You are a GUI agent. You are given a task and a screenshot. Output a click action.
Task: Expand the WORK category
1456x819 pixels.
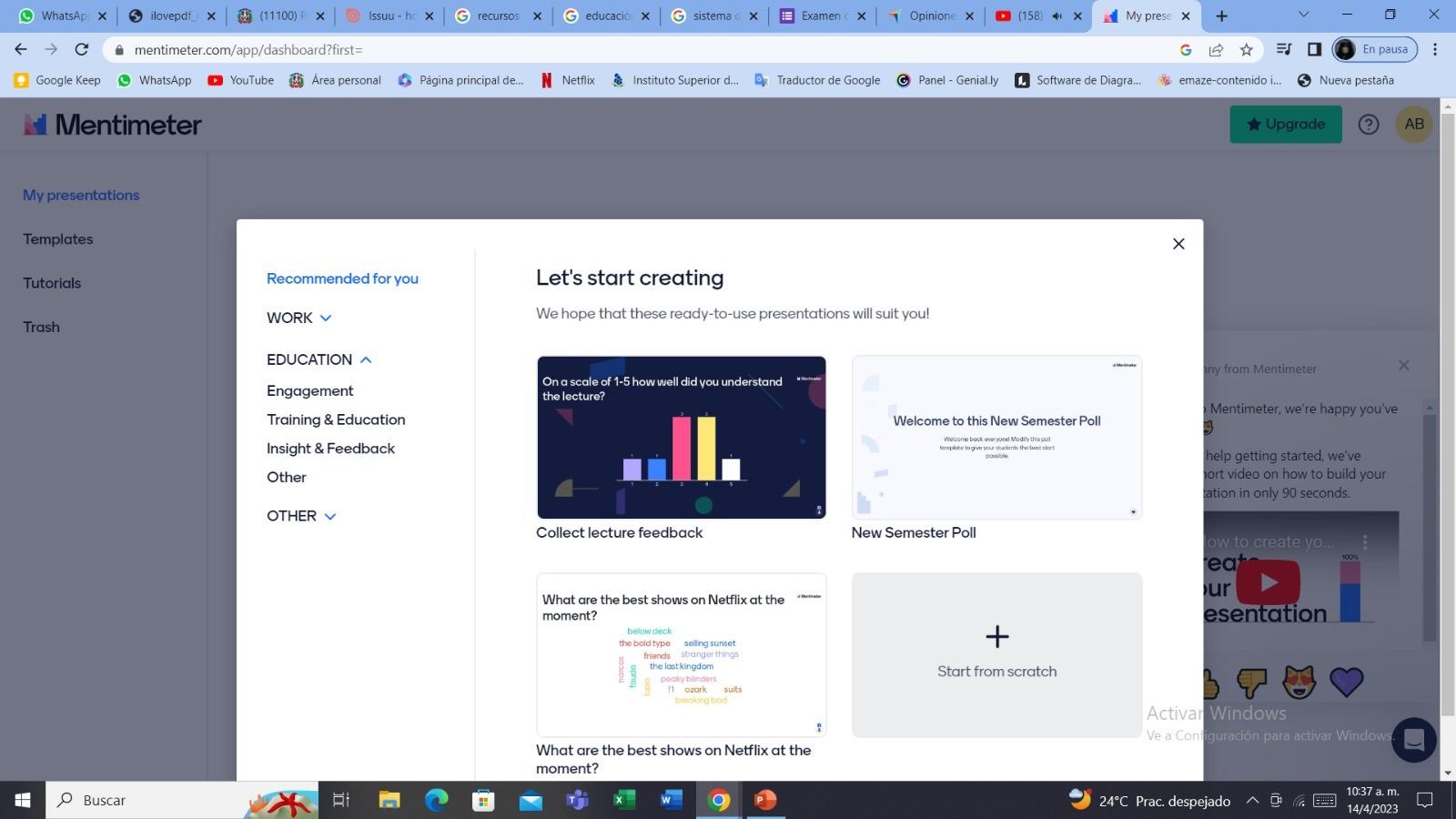[298, 318]
